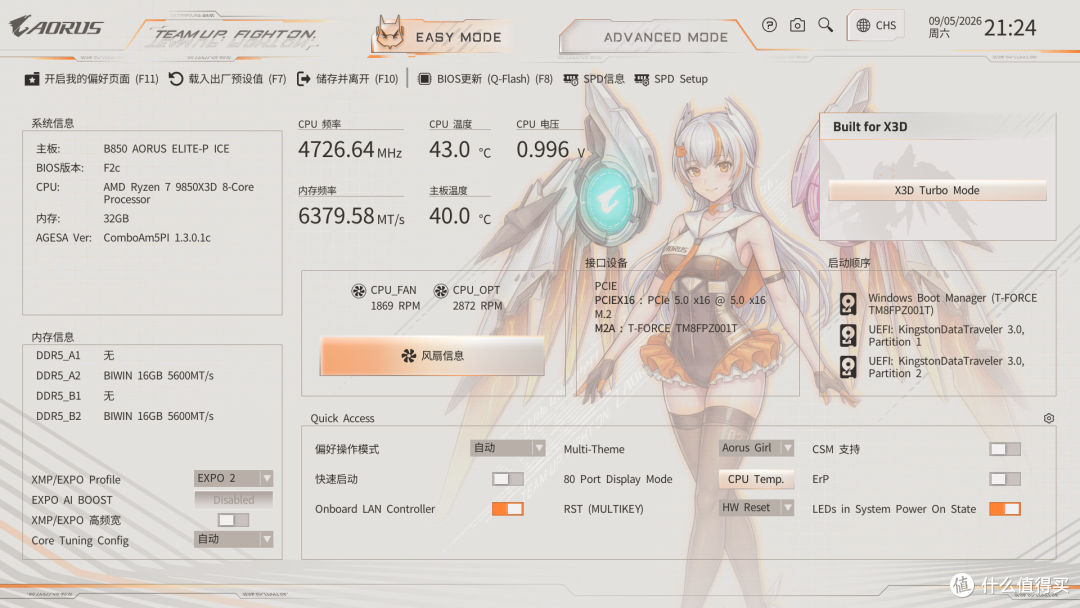Expand the 偏好操作模式 dropdown
This screenshot has height=608, width=1080.
508,448
